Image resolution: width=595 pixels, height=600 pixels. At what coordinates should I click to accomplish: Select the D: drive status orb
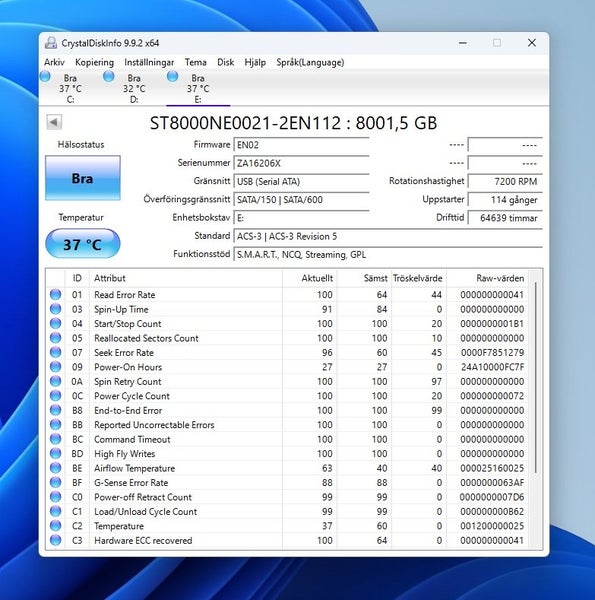(109, 77)
